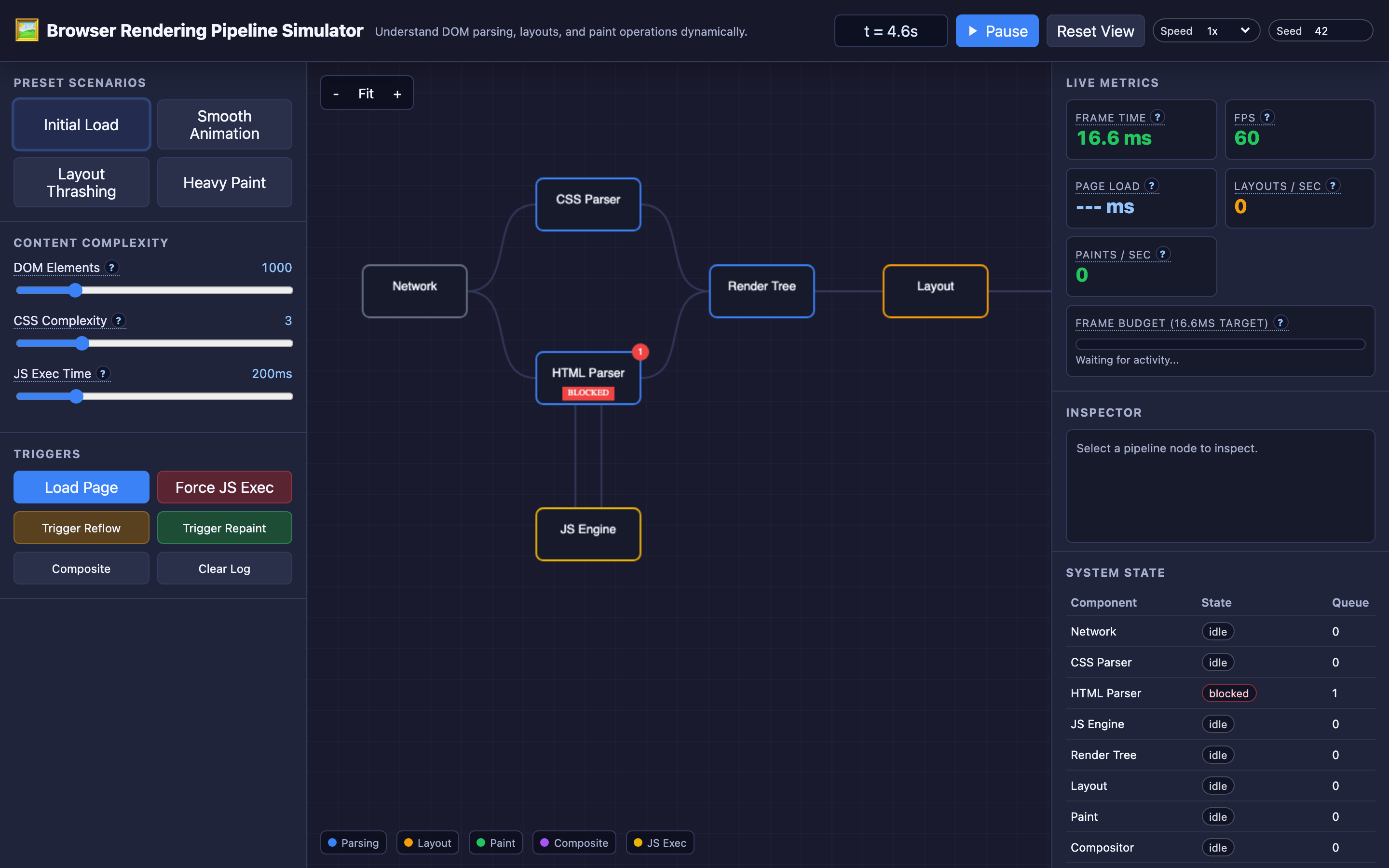Click the idle state badge for Network
The width and height of the screenshot is (1389, 868).
click(x=1218, y=632)
